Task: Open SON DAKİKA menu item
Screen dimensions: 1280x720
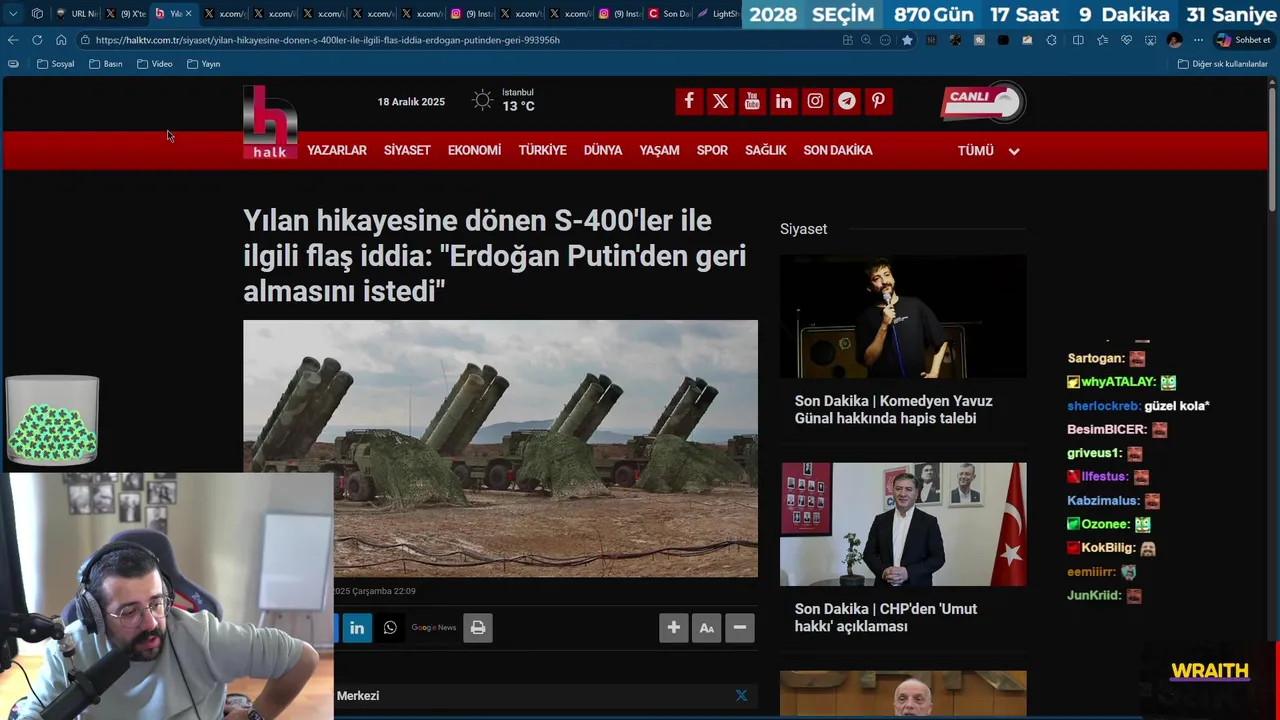Action: pos(838,150)
